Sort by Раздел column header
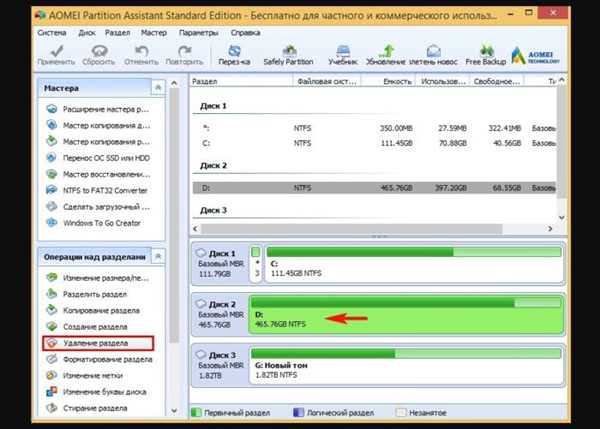Image resolution: width=600 pixels, height=429 pixels. (241, 81)
